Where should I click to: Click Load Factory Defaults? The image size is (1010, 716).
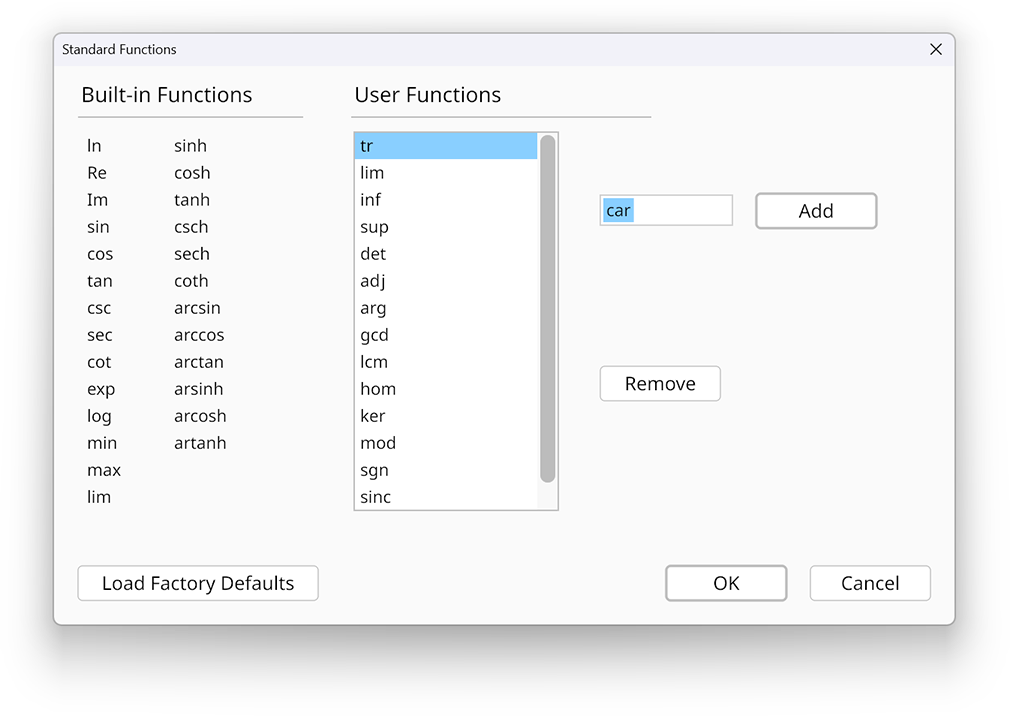[x=197, y=583]
